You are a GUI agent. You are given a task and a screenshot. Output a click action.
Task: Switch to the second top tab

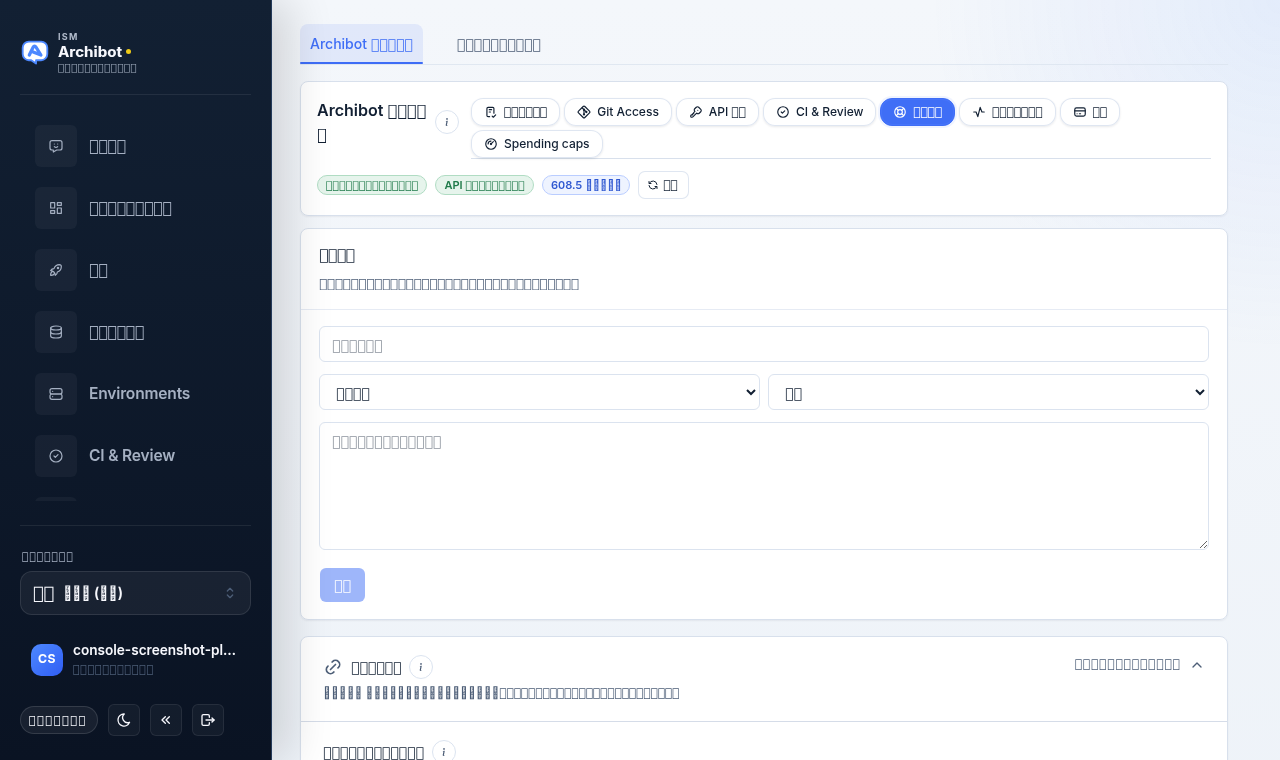499,44
